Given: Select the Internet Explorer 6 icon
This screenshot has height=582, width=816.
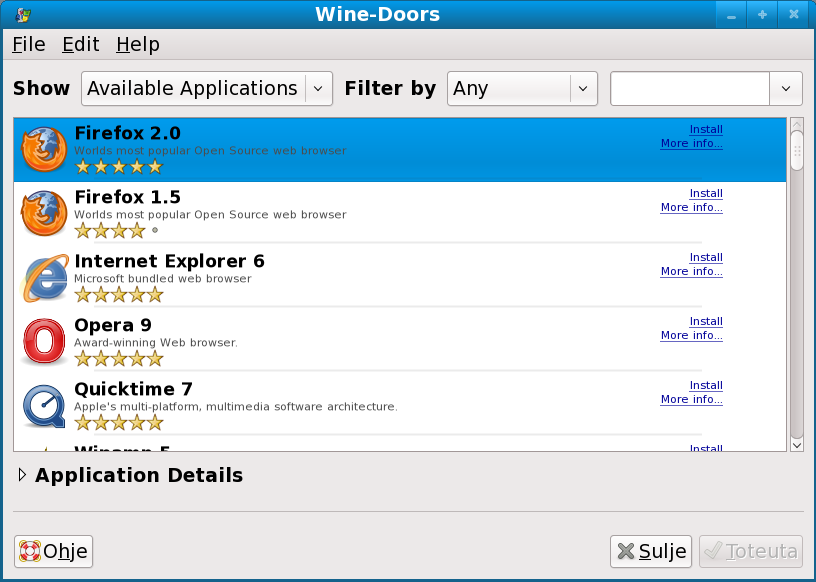Looking at the screenshot, I should (44, 278).
